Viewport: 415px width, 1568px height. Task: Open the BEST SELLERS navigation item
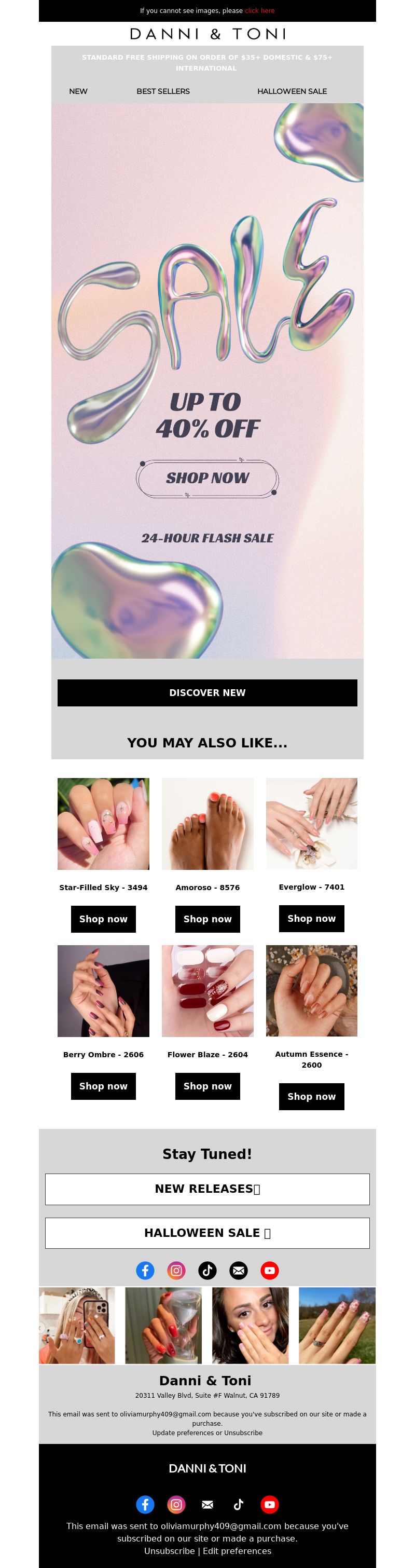pyautogui.click(x=163, y=91)
